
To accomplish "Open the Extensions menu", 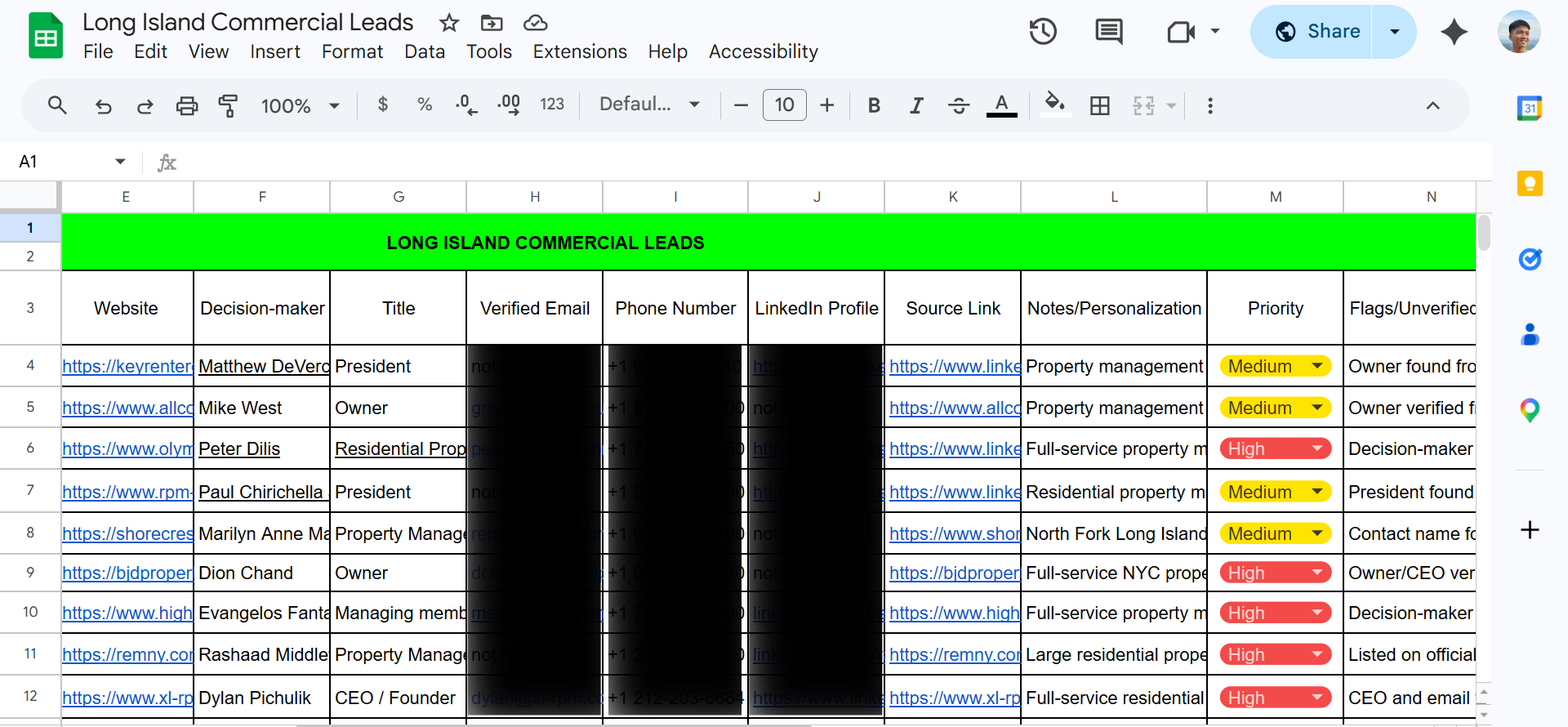I will [x=580, y=51].
